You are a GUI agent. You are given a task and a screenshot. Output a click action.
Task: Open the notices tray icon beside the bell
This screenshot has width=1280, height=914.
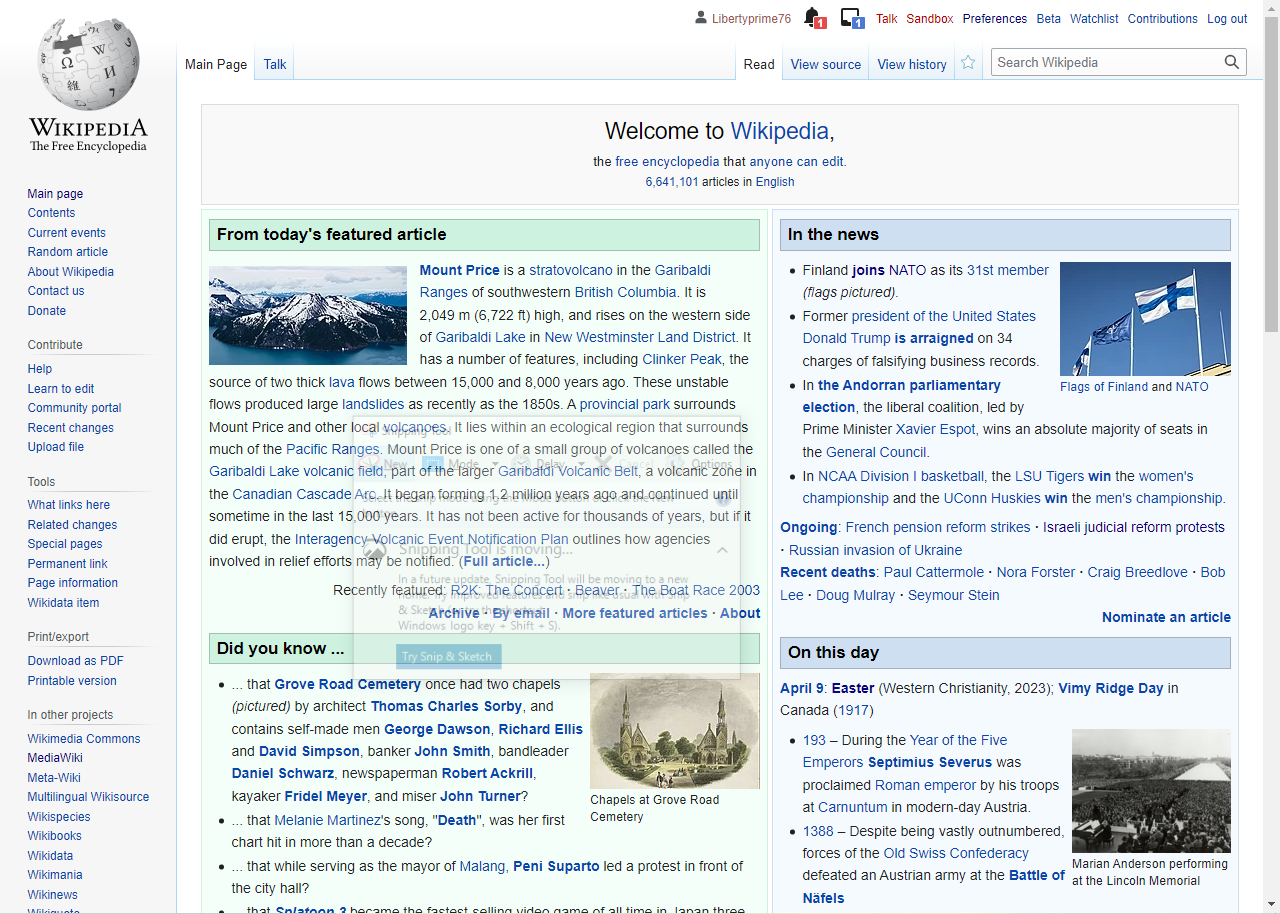click(x=852, y=18)
